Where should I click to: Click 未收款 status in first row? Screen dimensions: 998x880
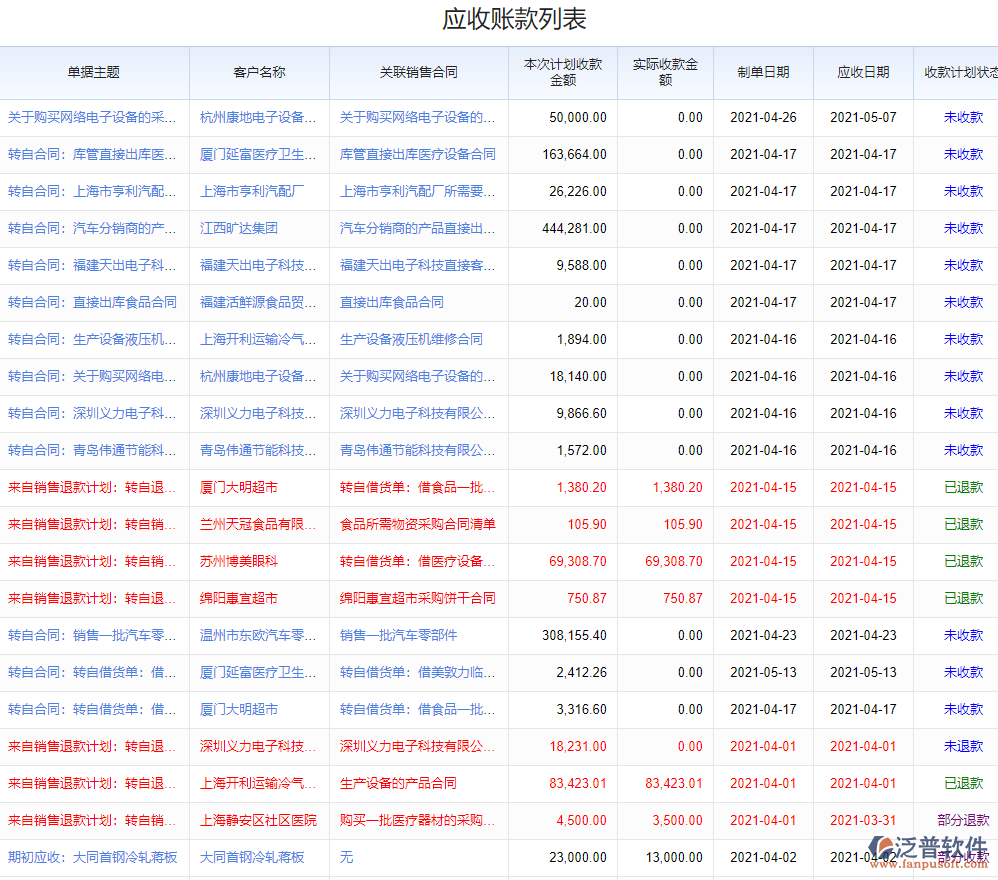tap(965, 117)
